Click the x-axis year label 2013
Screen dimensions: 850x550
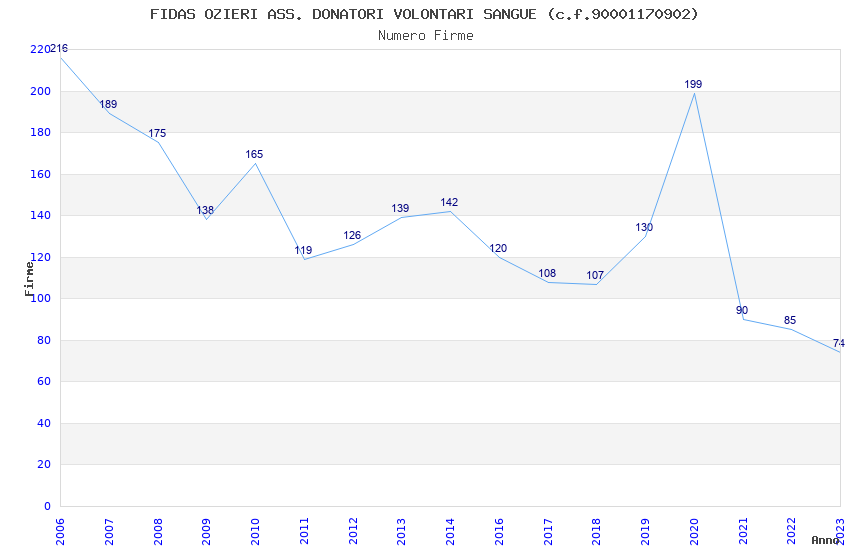coord(401,532)
